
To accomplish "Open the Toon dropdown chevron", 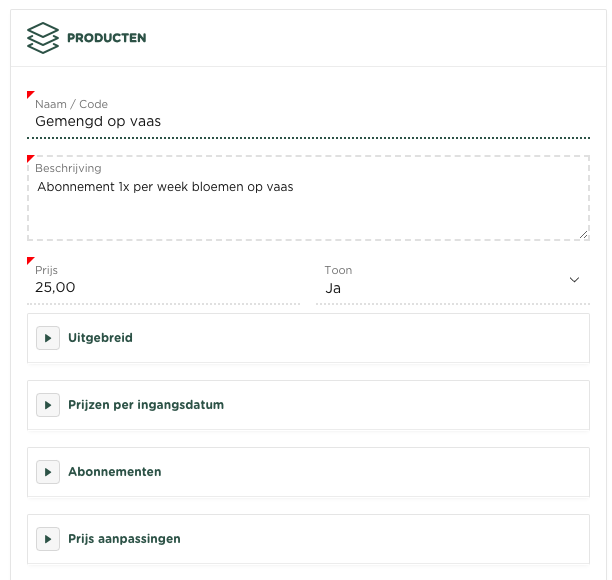I will [574, 280].
